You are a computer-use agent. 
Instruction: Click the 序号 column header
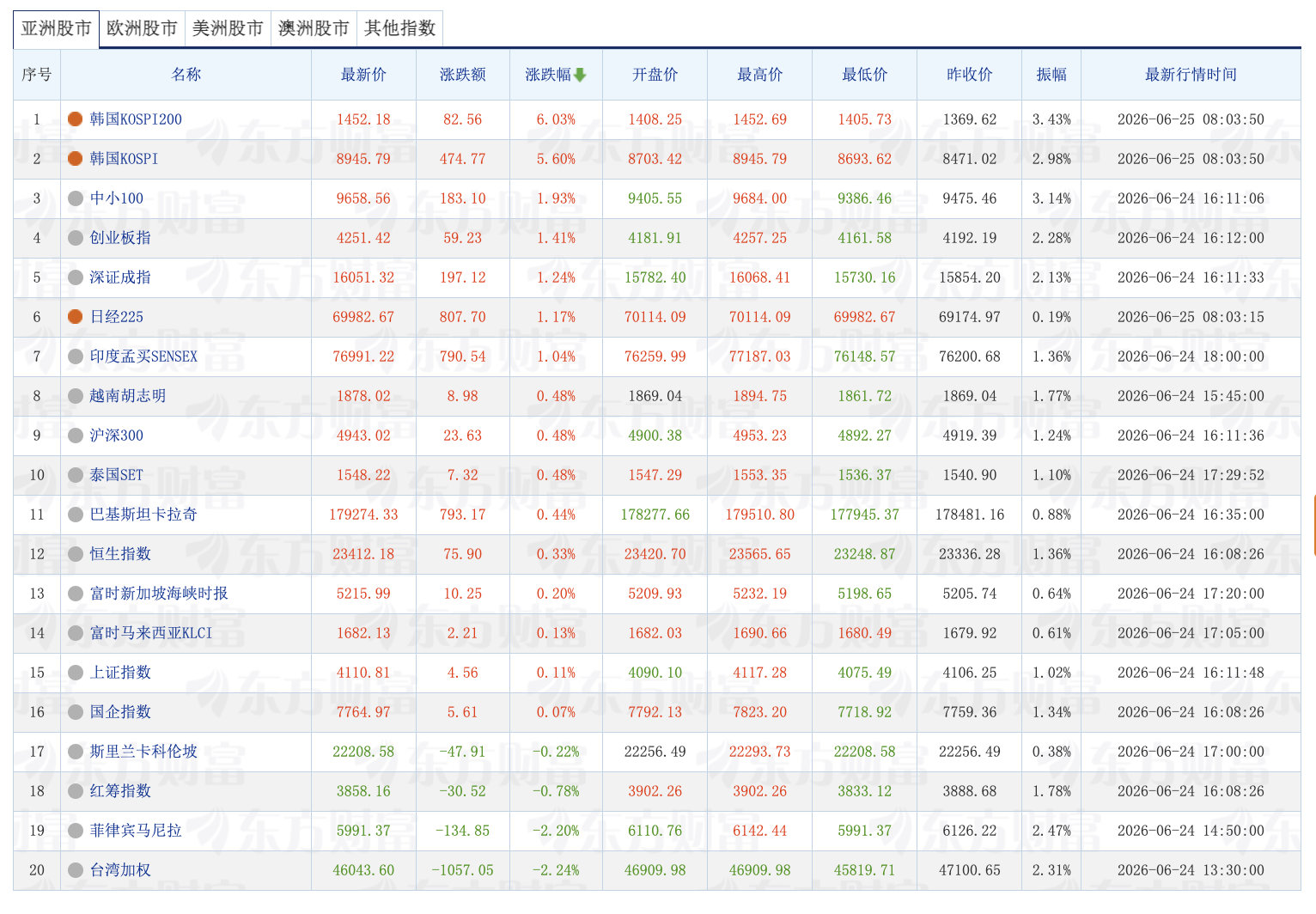click(37, 75)
